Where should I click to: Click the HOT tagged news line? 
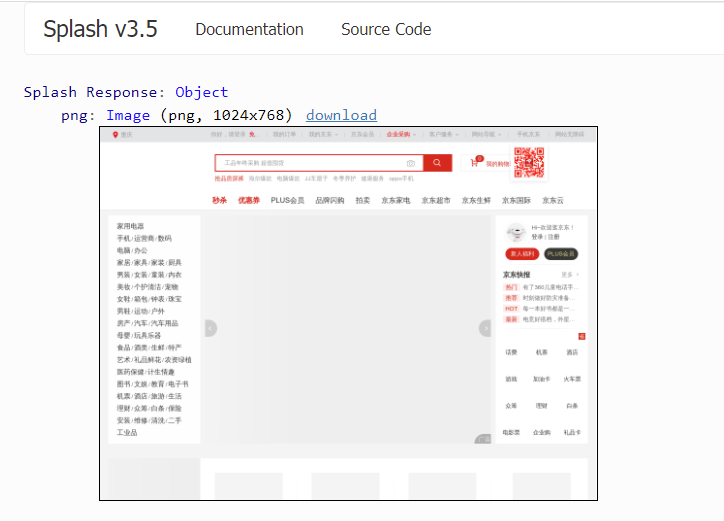click(x=541, y=309)
